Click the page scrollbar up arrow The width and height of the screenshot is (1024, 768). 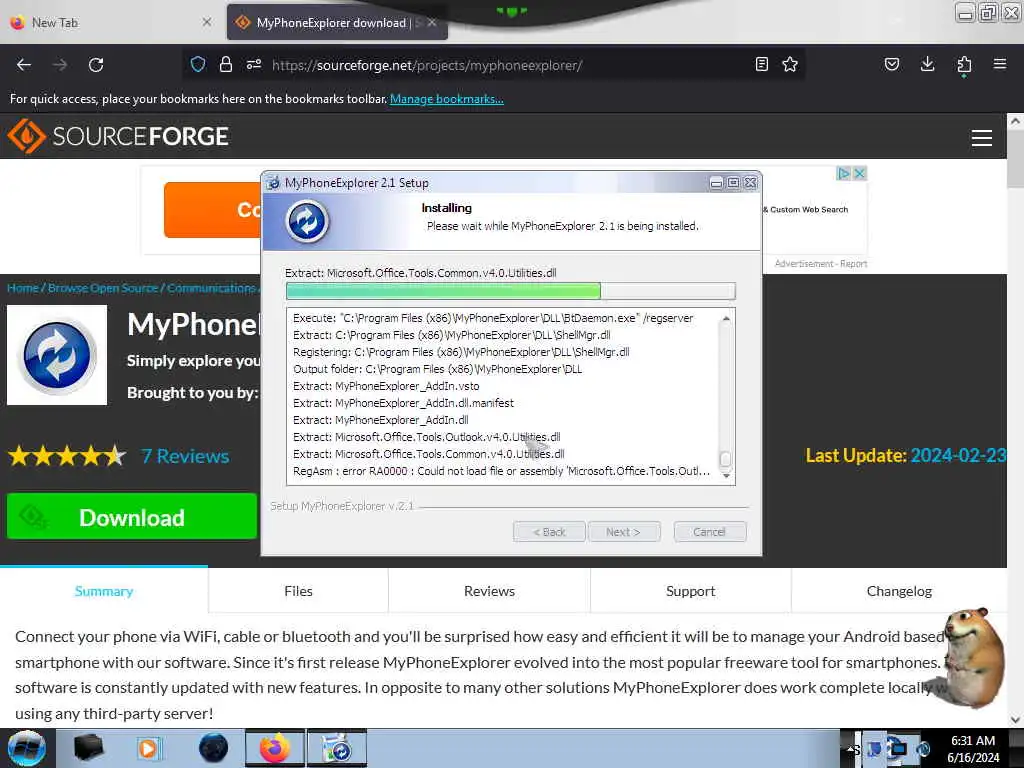click(1015, 121)
